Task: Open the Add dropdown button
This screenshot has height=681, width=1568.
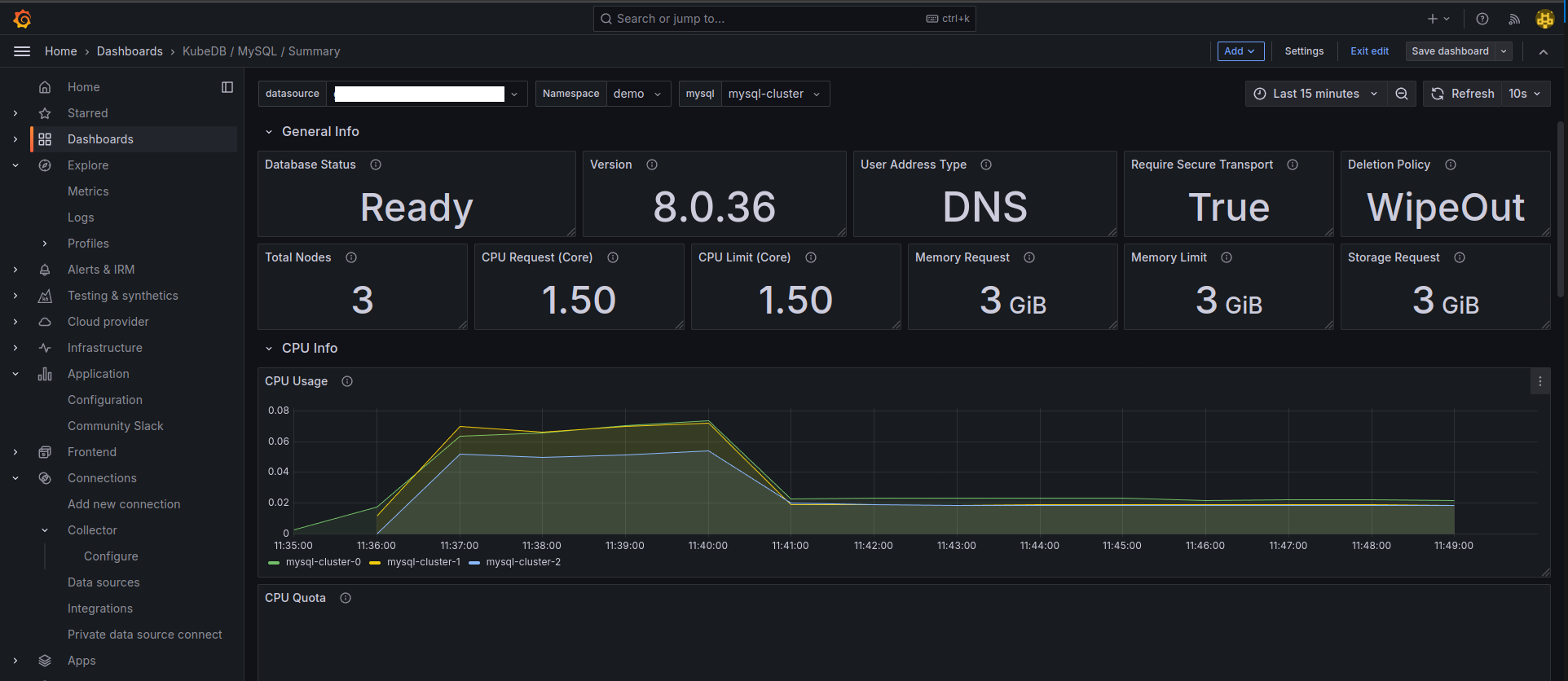Action: coord(1240,51)
